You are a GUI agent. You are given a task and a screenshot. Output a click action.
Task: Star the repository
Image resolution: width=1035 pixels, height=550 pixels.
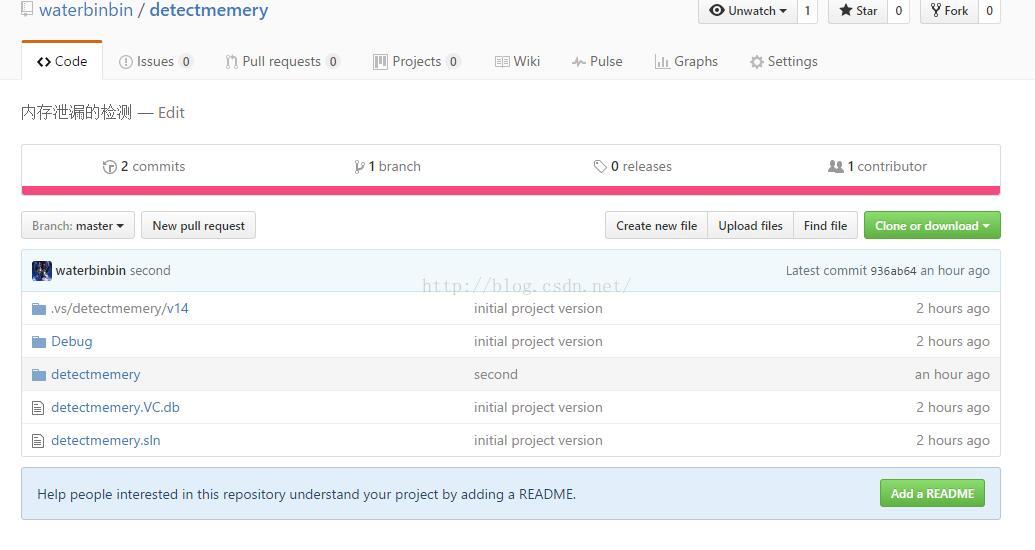point(857,11)
